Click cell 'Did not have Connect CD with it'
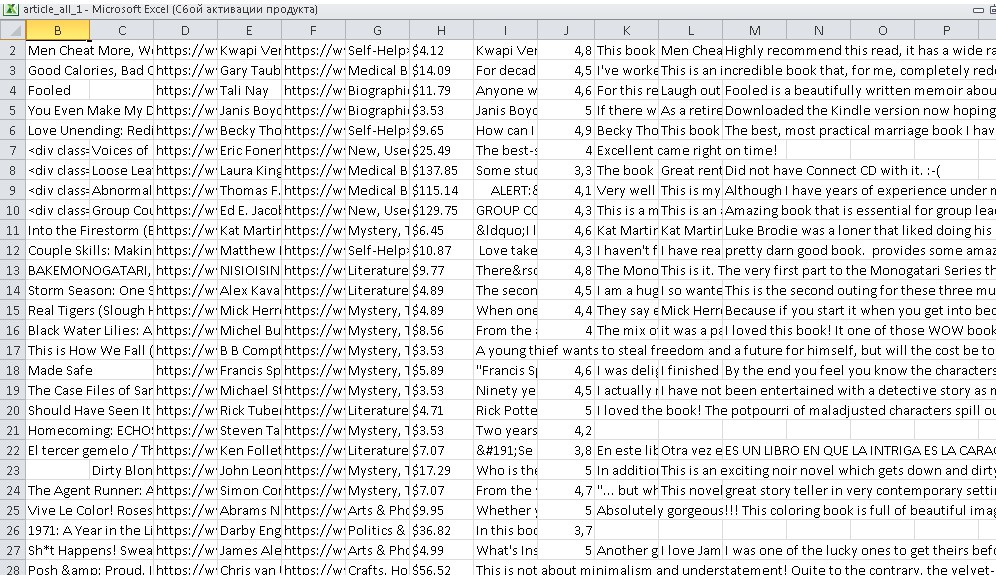Screen dimensions: 996x575 coord(833,171)
